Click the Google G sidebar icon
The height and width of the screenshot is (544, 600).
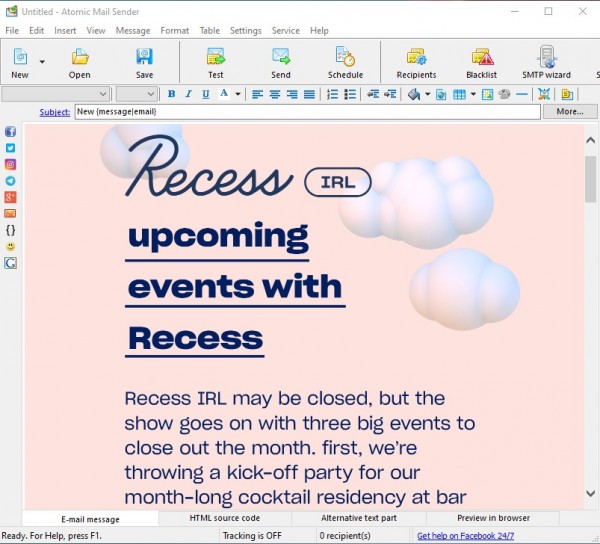(x=10, y=263)
